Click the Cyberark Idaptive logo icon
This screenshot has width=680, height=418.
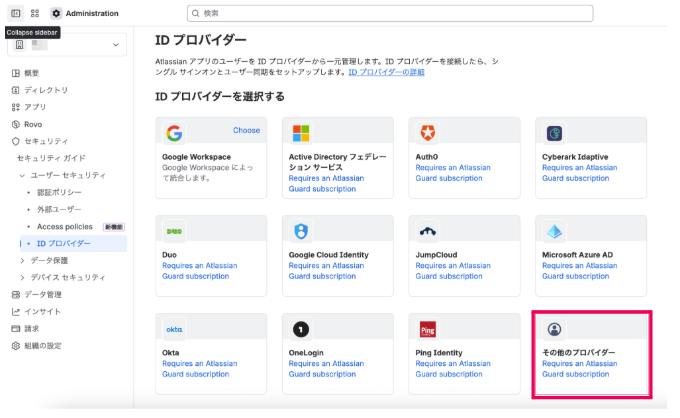tap(554, 133)
